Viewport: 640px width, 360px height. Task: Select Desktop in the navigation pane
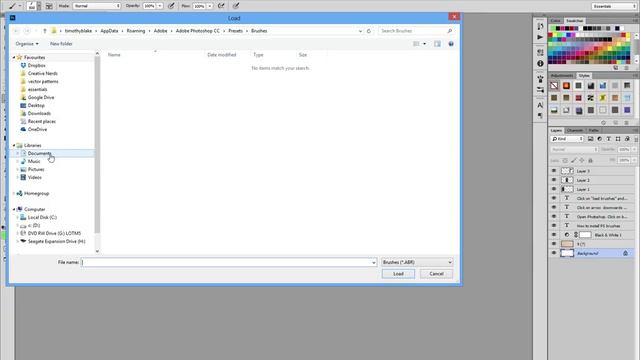pos(32,105)
